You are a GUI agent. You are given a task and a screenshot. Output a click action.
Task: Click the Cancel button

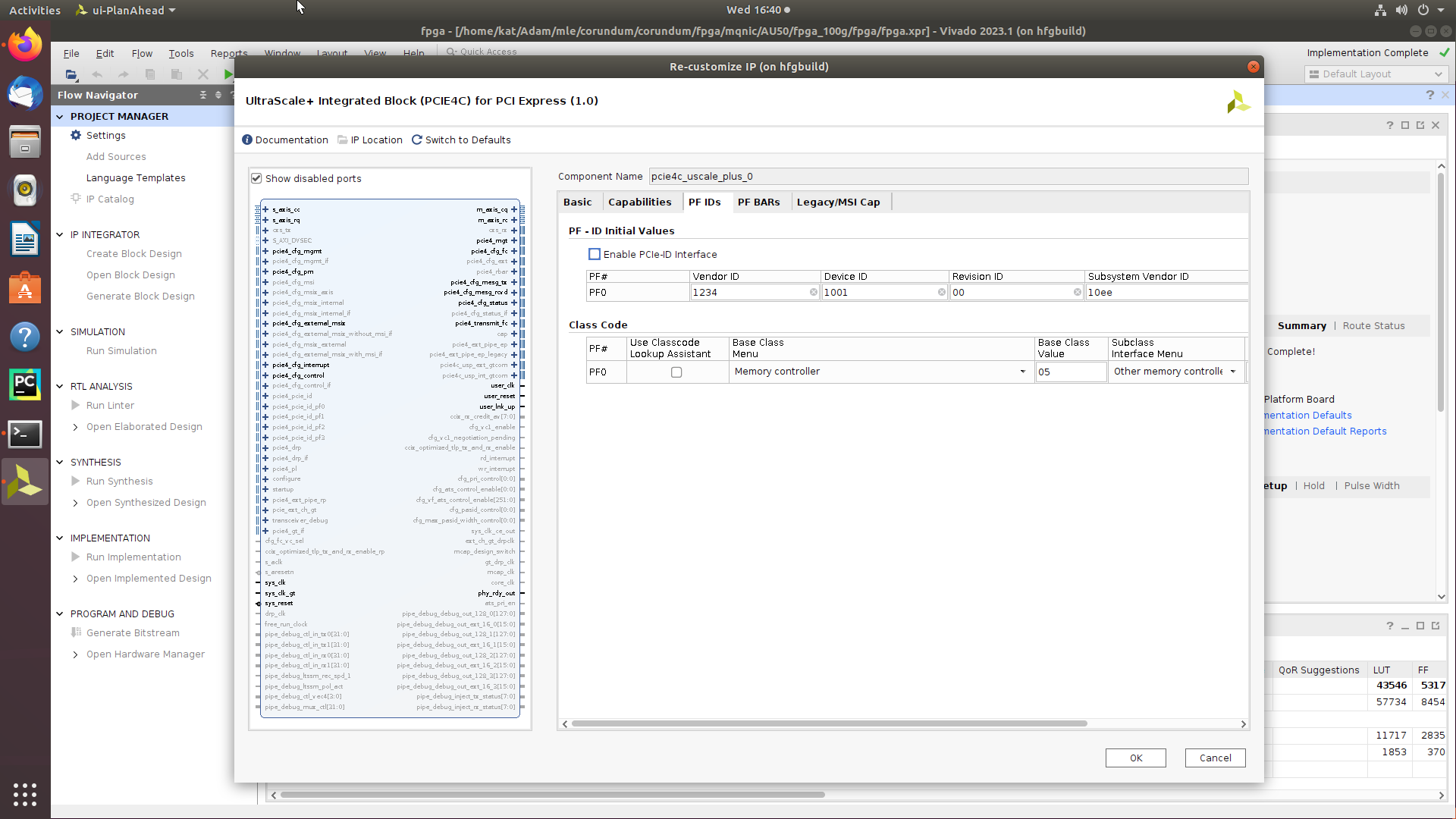1215,758
